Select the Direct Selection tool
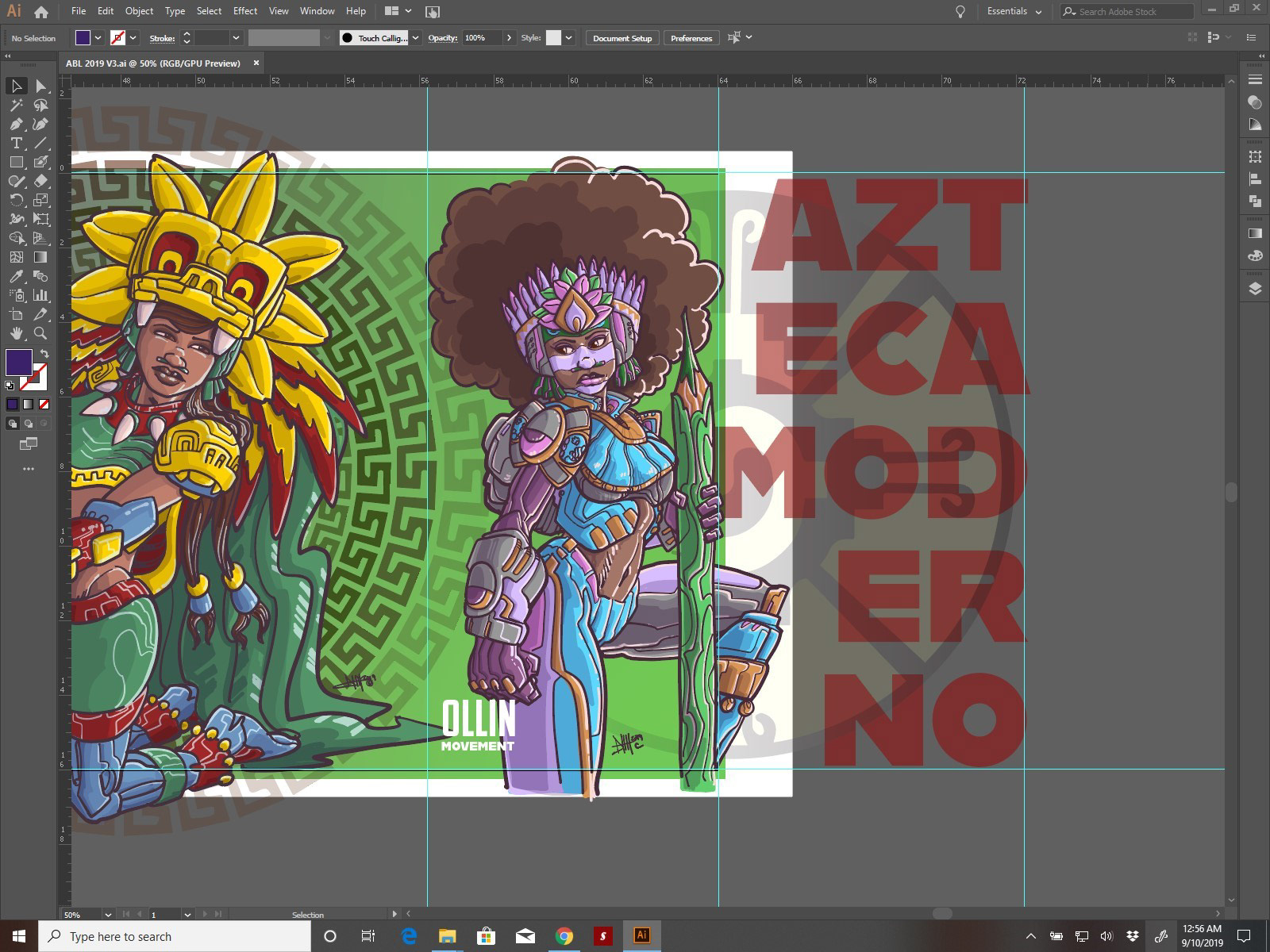 (40, 86)
